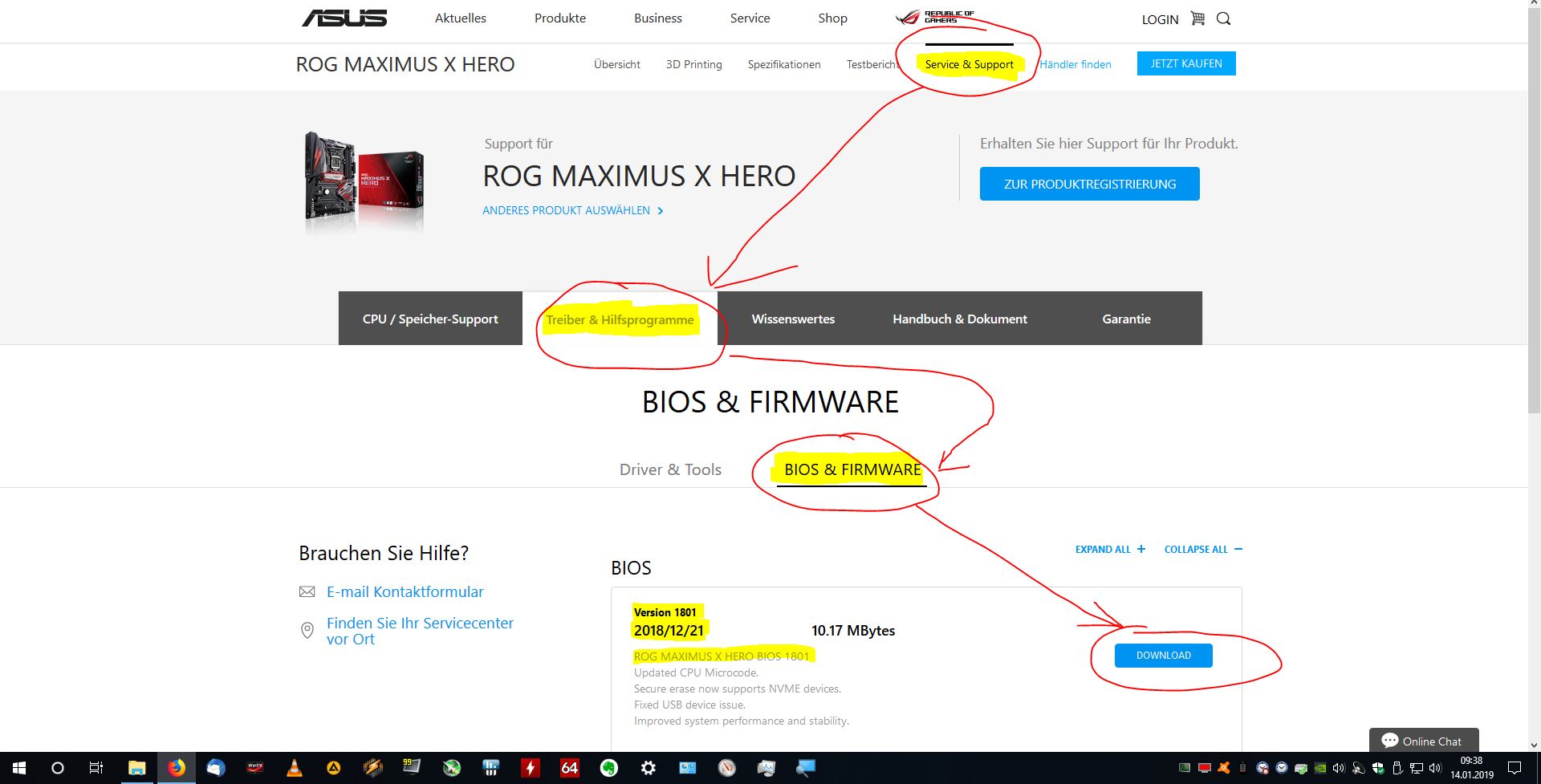Click the location pin icon beside Servicecenter
Image resolution: width=1541 pixels, height=784 pixels.
tap(307, 631)
